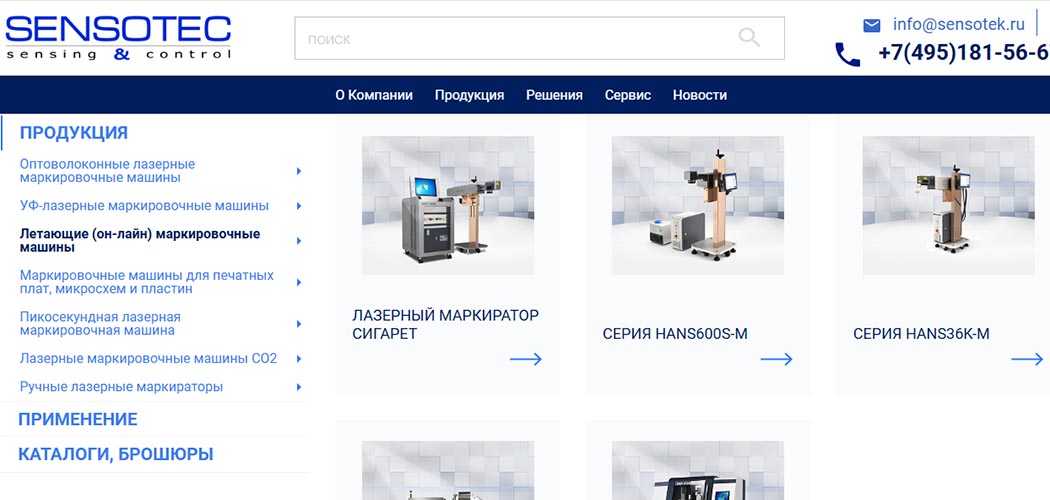
Task: Click the СЕРИЯ HANS600S-M title
Action: click(x=675, y=333)
